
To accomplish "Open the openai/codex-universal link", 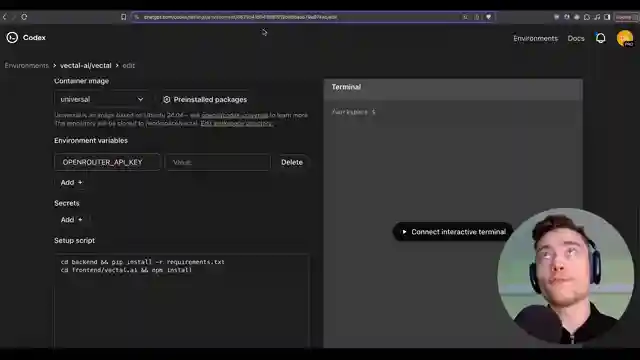I will coord(235,115).
